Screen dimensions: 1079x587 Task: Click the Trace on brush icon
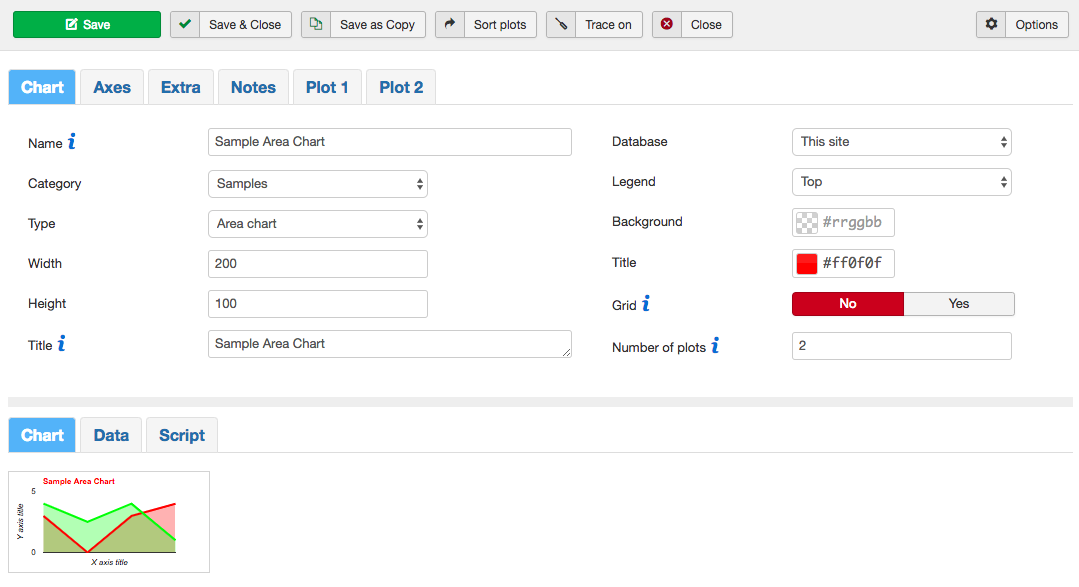pyautogui.click(x=561, y=25)
